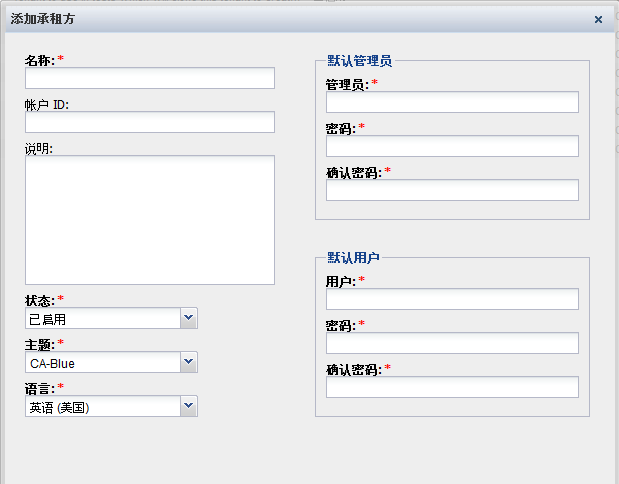Select the 确认密码 field under 默认用户

452,387
